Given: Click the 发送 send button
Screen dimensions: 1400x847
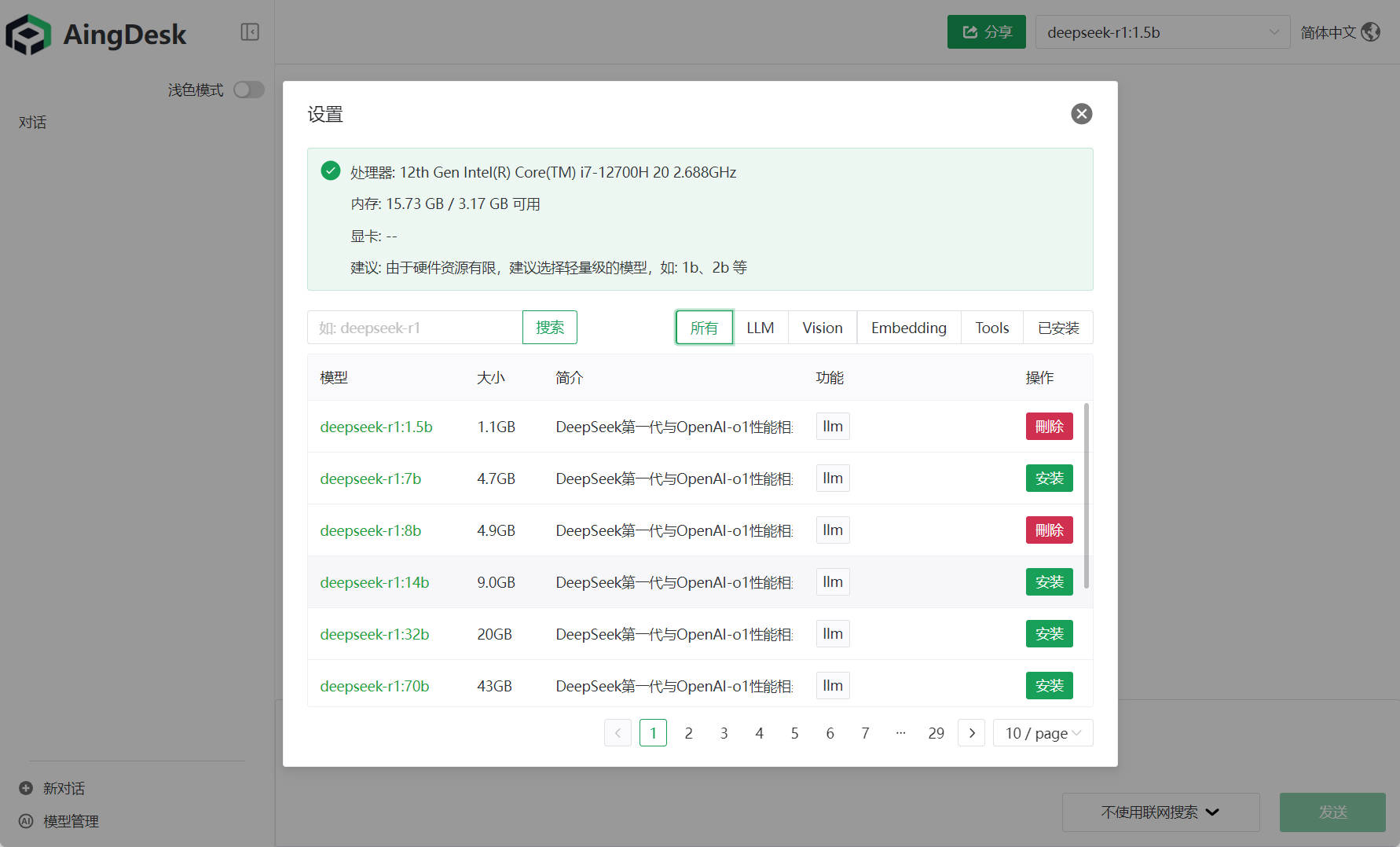Looking at the screenshot, I should (x=1332, y=812).
